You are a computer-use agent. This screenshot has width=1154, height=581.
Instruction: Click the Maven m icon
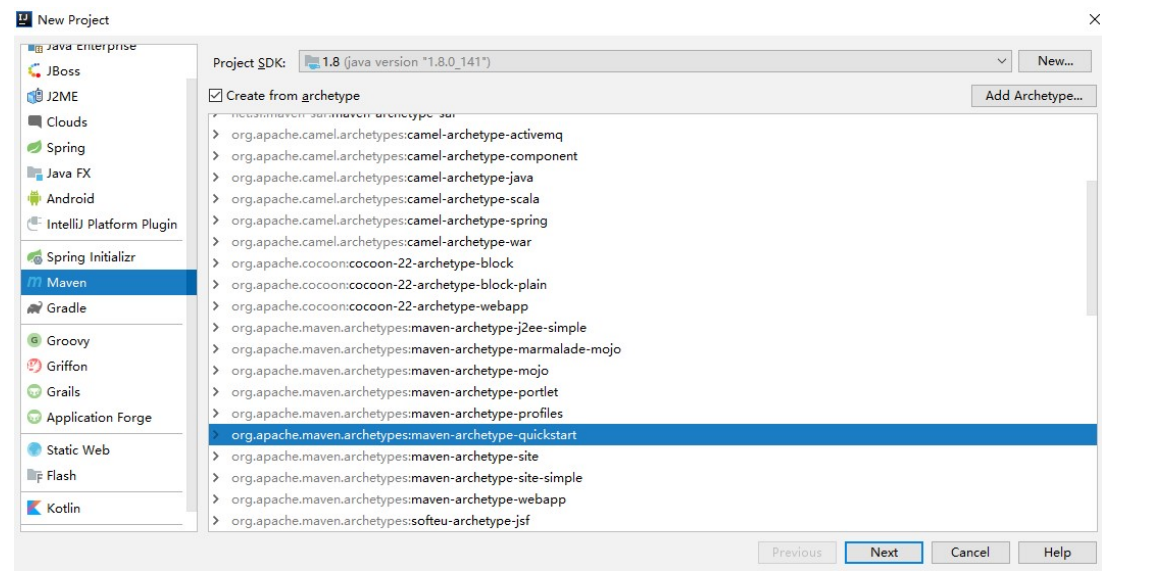pos(35,283)
